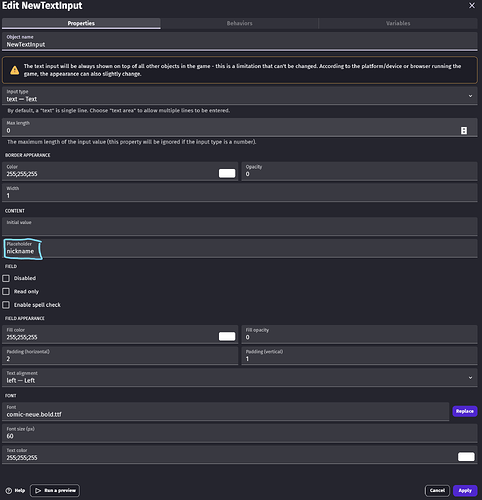482x500 pixels.
Task: Select the Properties tab
Action: pyautogui.click(x=81, y=23)
